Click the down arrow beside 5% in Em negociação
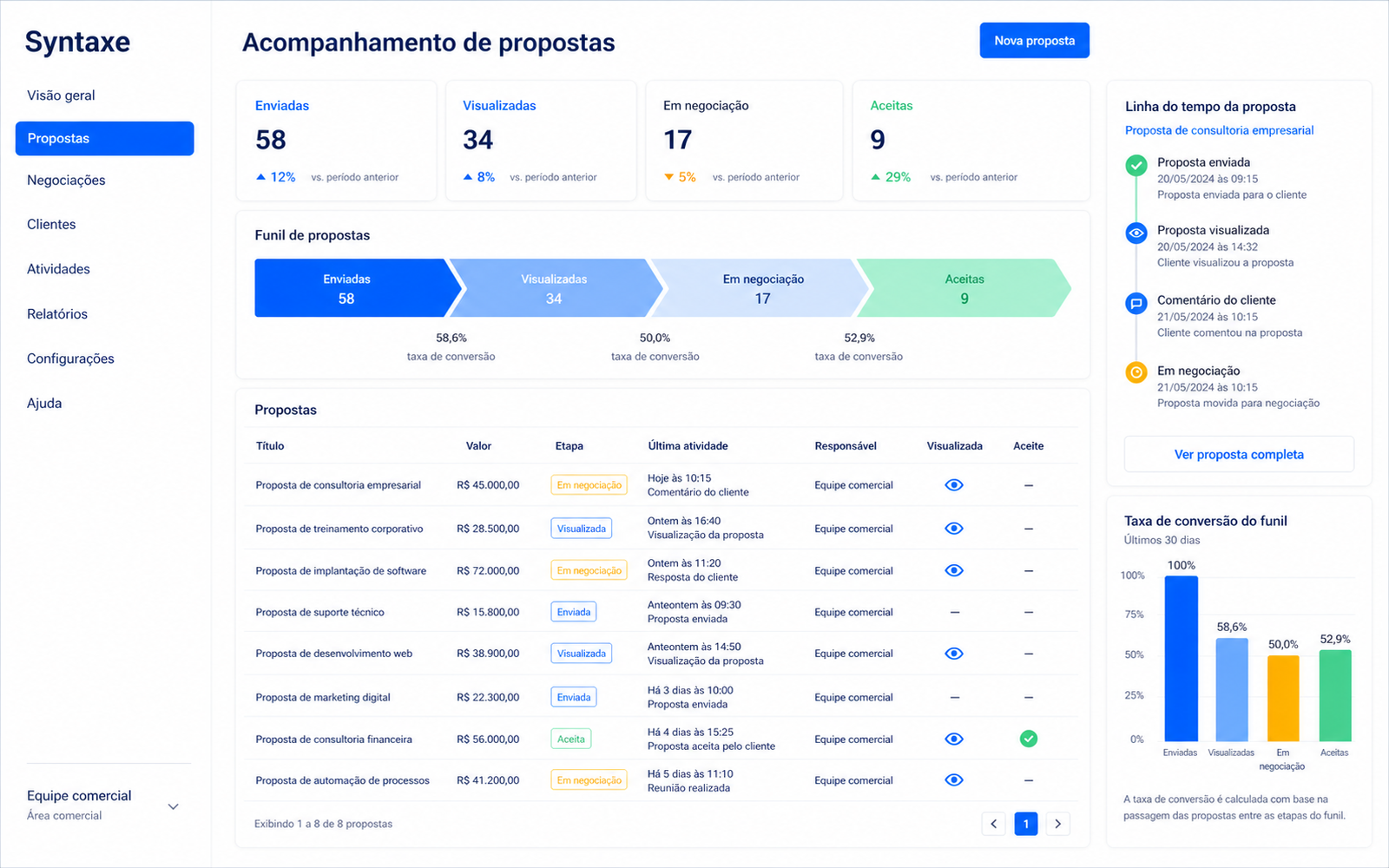 tap(668, 177)
